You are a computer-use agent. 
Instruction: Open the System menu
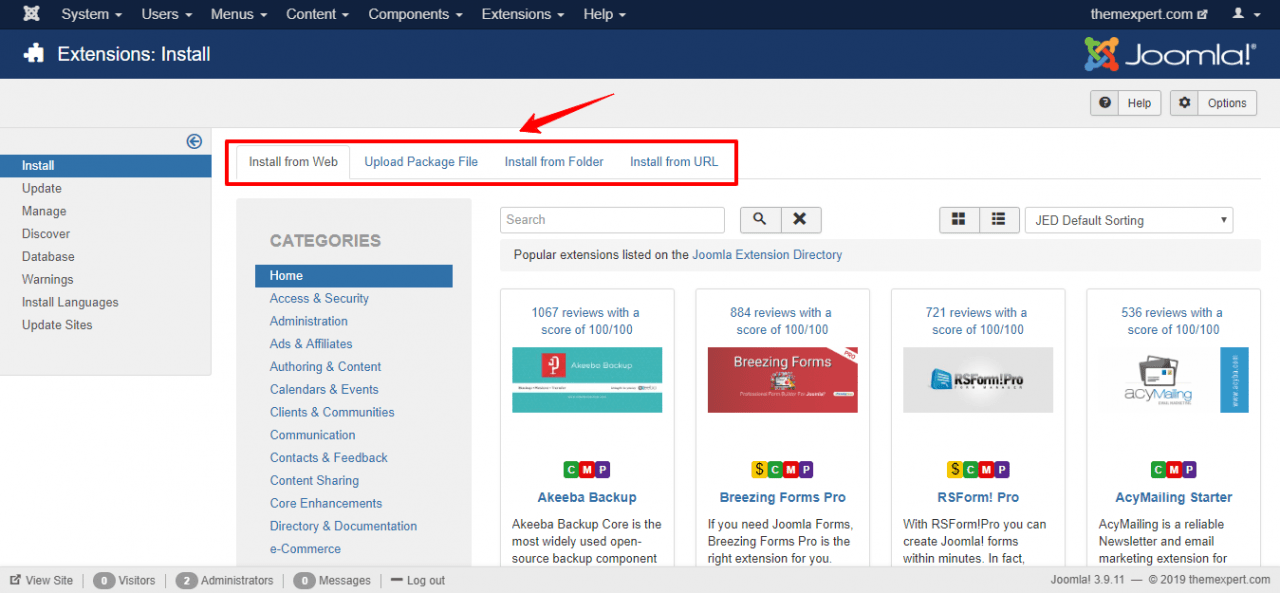pos(85,14)
